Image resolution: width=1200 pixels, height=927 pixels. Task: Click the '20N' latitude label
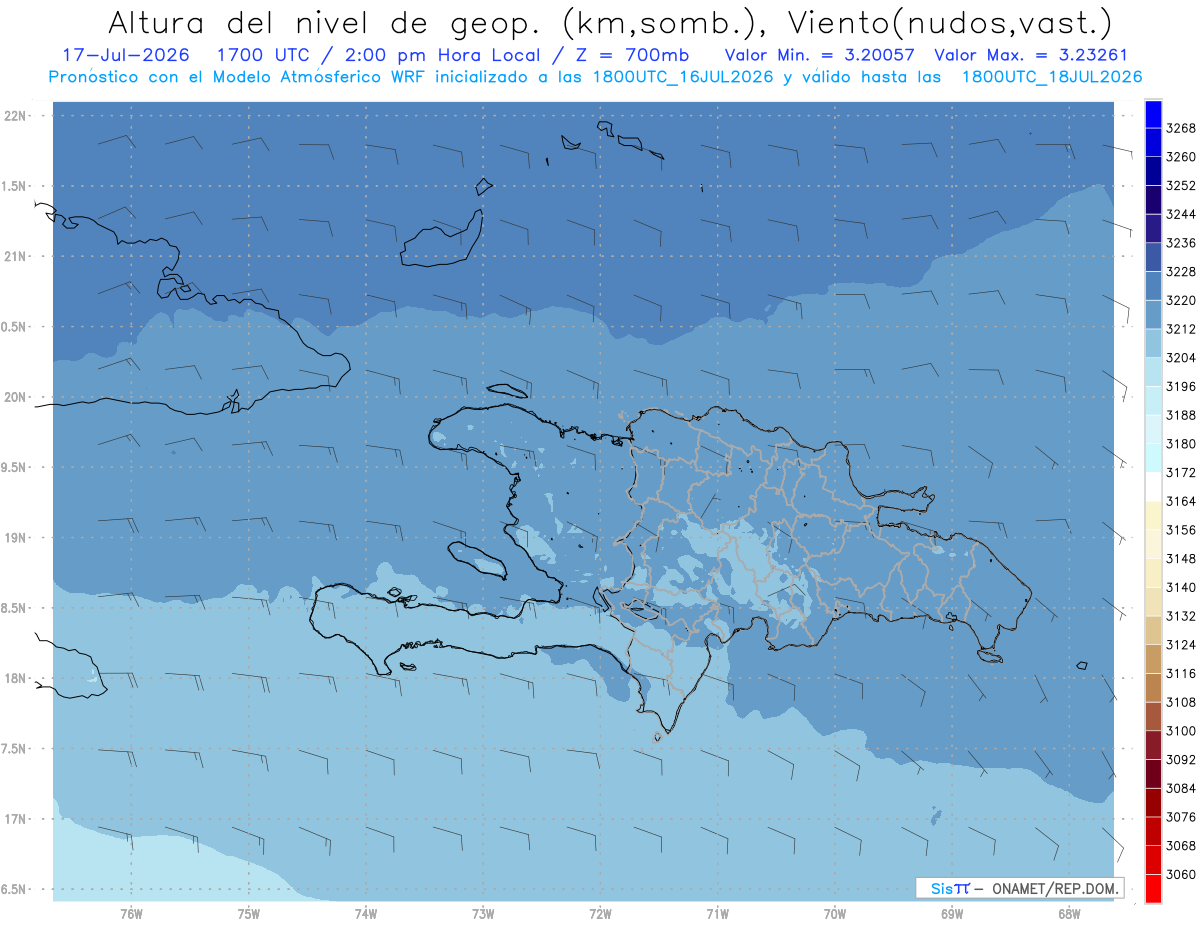15,397
